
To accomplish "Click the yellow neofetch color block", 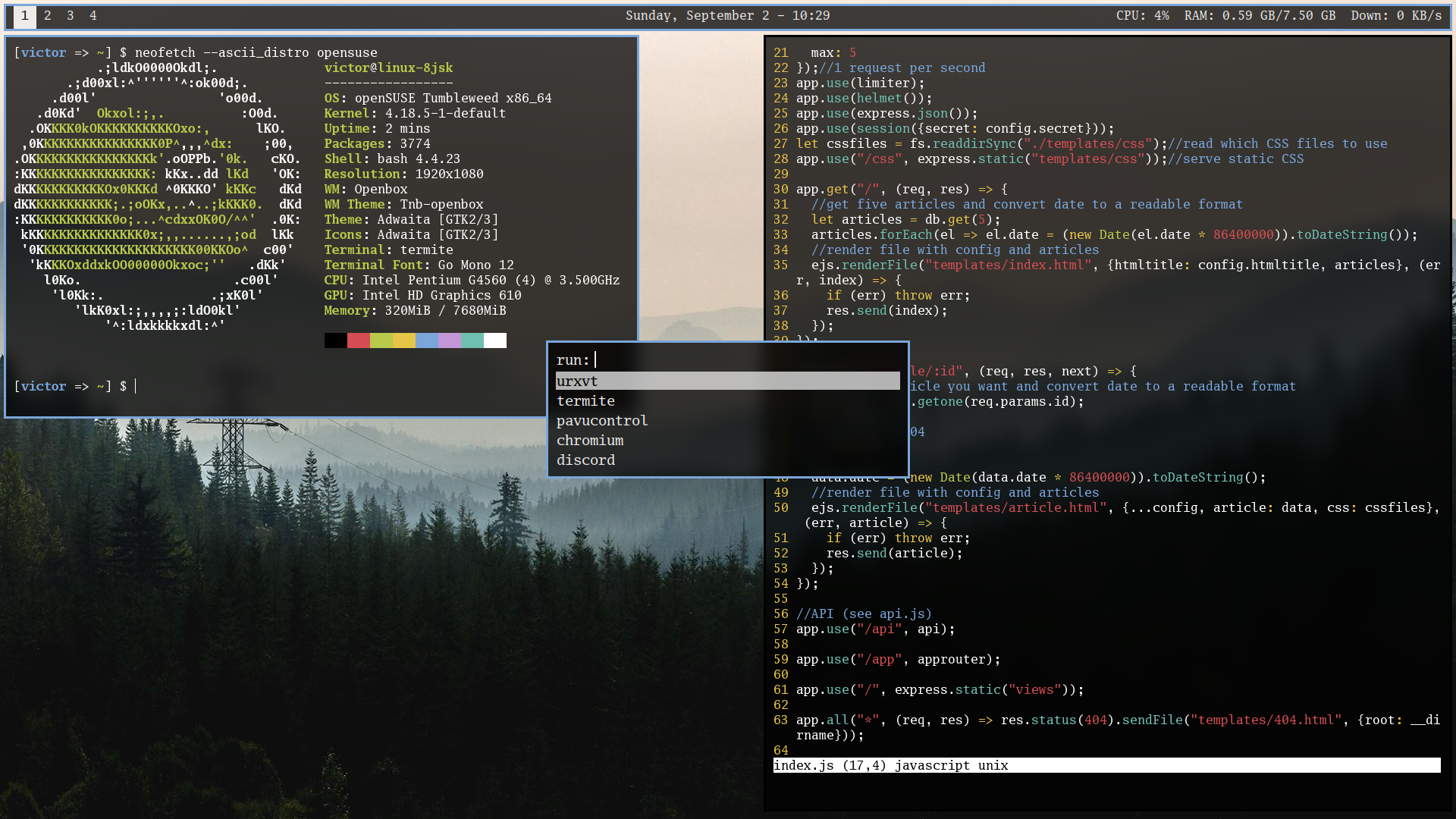I will (x=404, y=340).
